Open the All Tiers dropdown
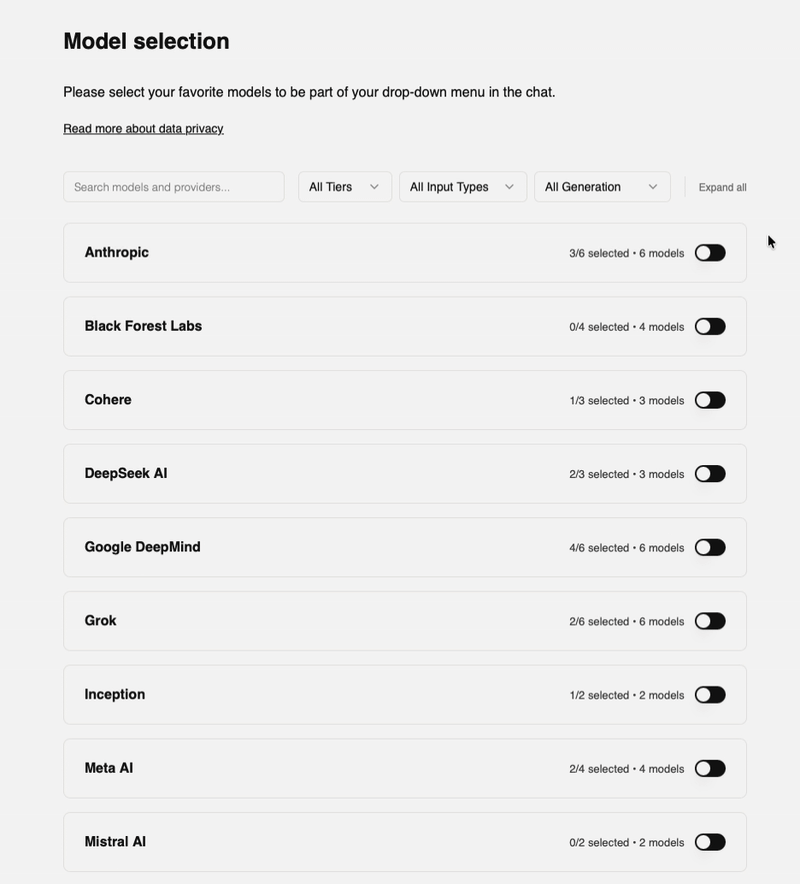The width and height of the screenshot is (800, 884). (344, 187)
